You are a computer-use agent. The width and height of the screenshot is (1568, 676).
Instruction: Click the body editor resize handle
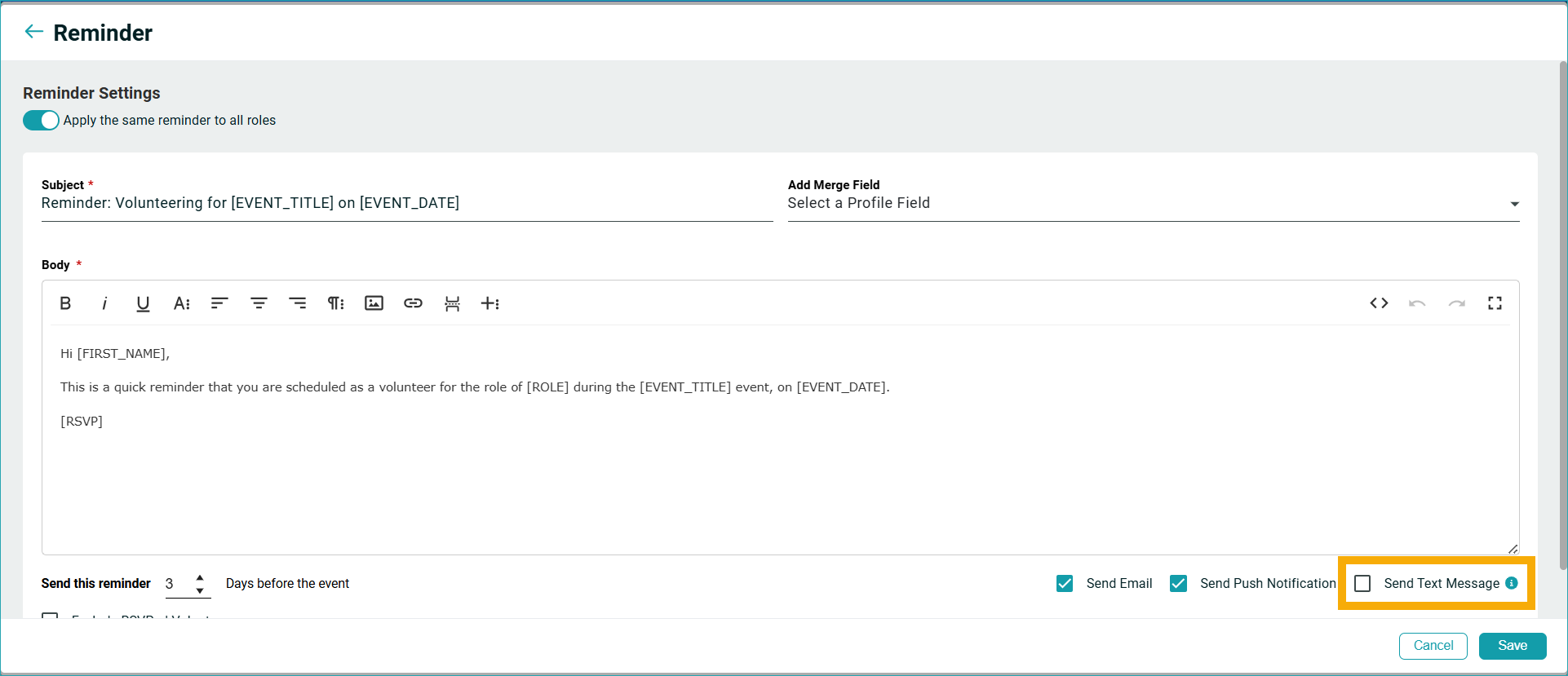1513,549
